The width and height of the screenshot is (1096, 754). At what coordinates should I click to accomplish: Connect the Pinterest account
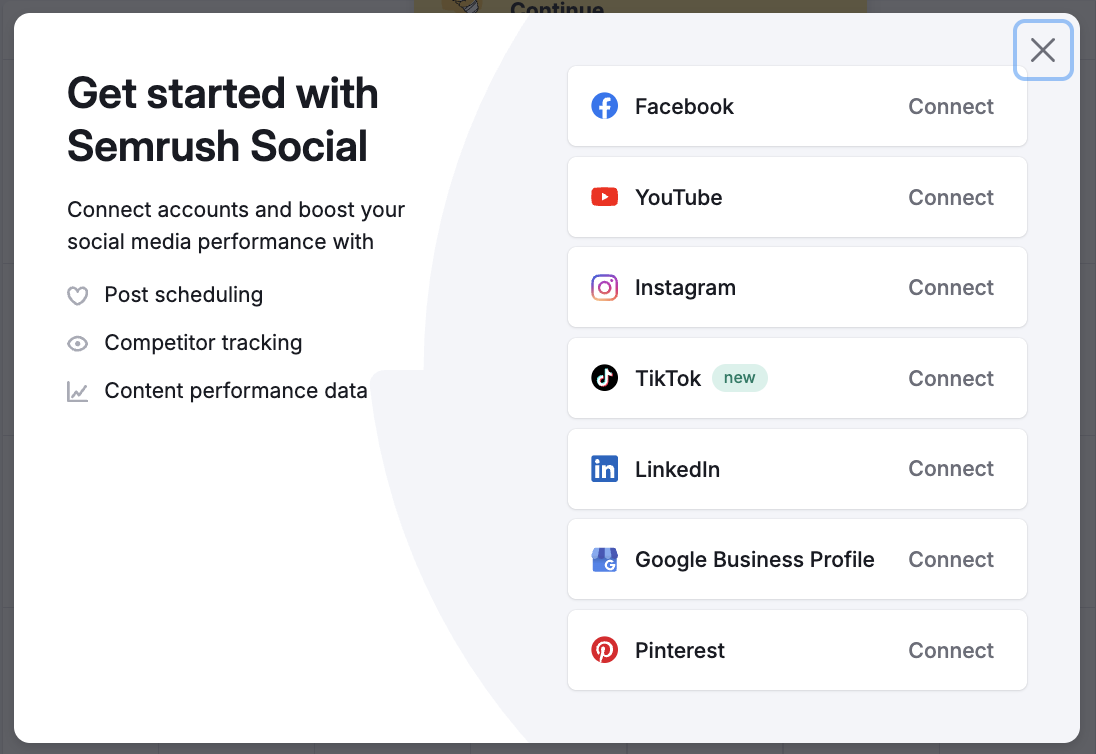tap(950, 650)
